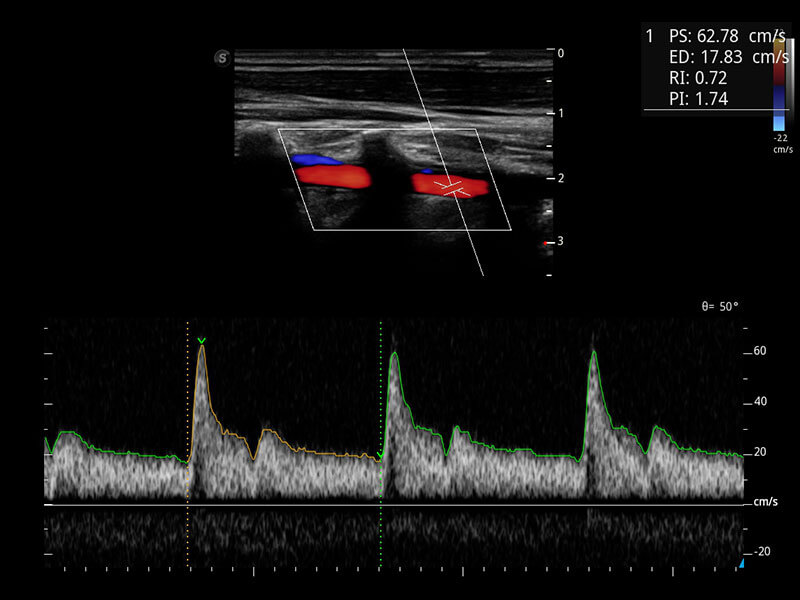This screenshot has height=600, width=800.
Task: Click the red focus marker near depth 3
Action: tap(545, 243)
